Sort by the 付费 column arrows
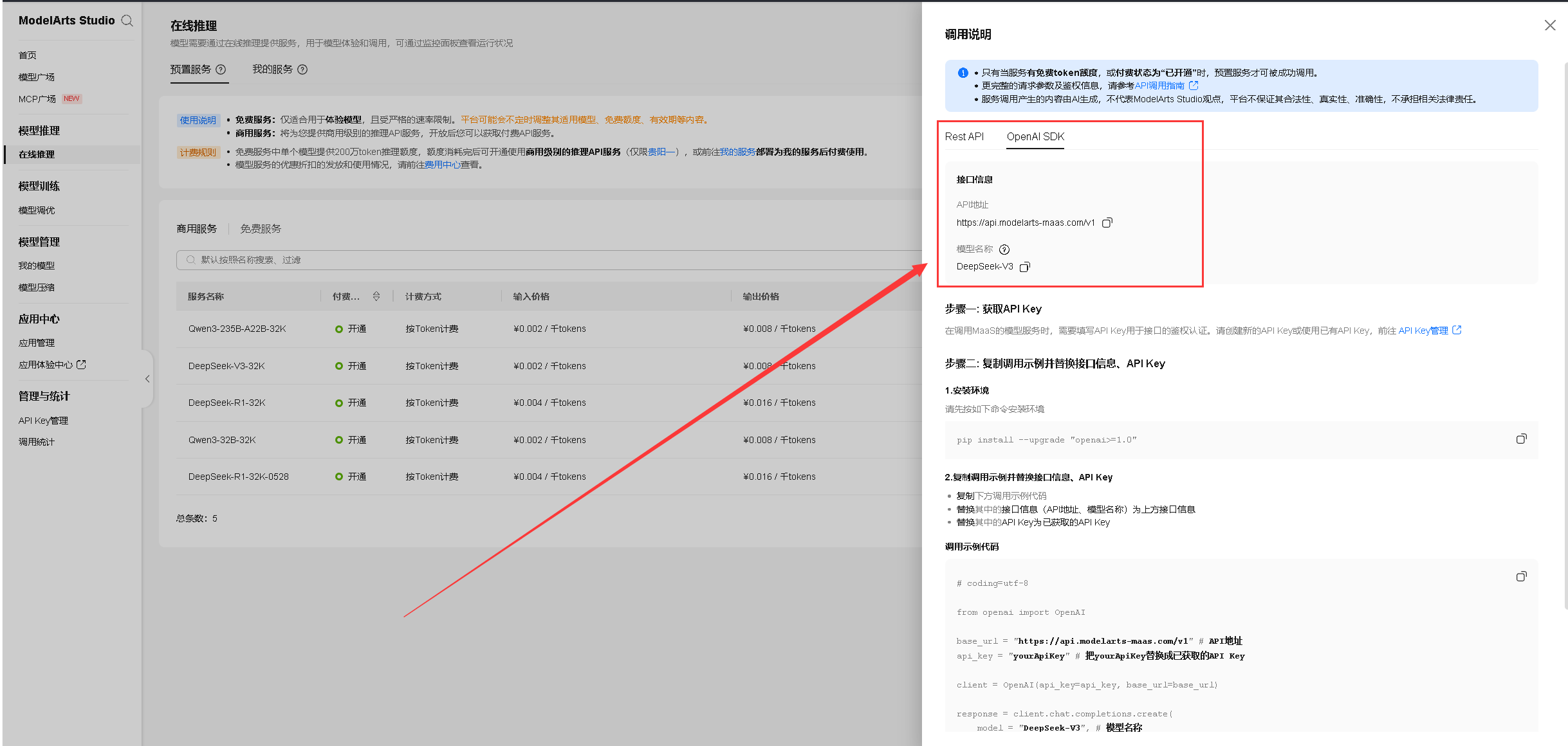Screen dimensions: 1568x746 click(x=376, y=296)
